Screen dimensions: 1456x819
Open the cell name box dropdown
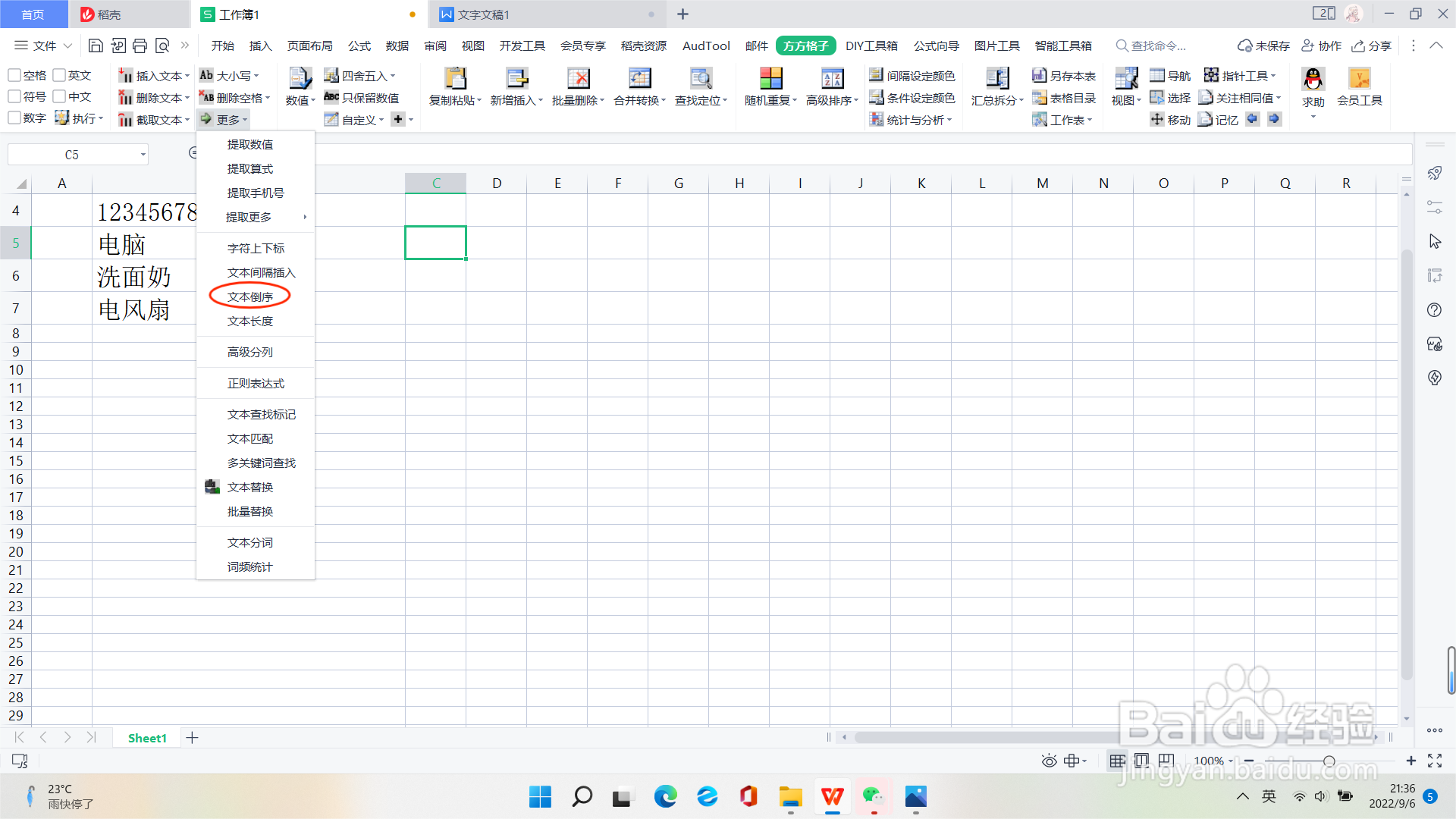point(143,155)
